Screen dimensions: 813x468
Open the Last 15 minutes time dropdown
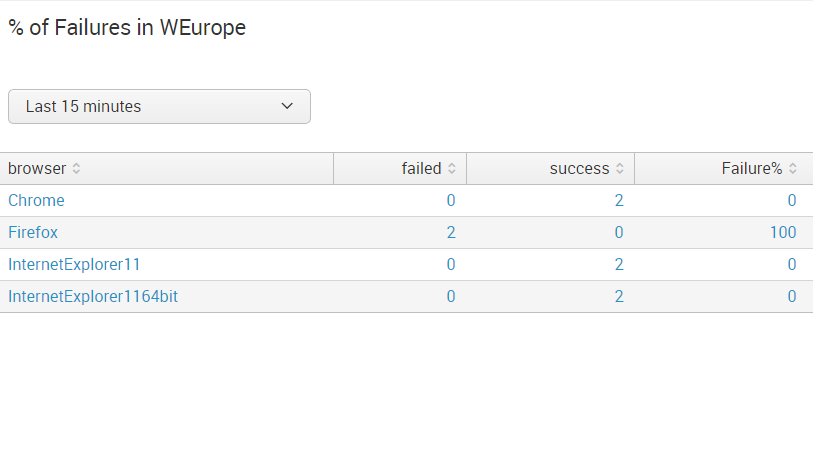point(159,106)
